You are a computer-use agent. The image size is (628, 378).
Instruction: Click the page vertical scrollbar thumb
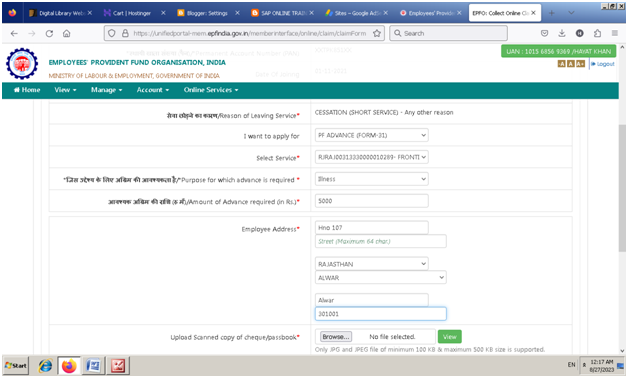point(622,188)
